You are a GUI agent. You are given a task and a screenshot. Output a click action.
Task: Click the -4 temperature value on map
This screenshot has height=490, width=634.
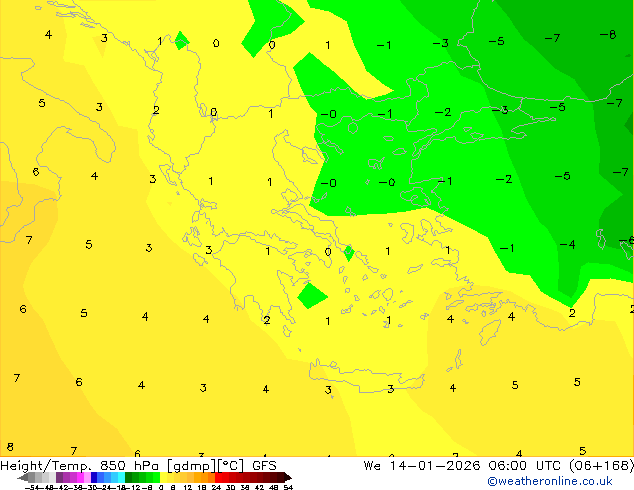[x=567, y=245]
